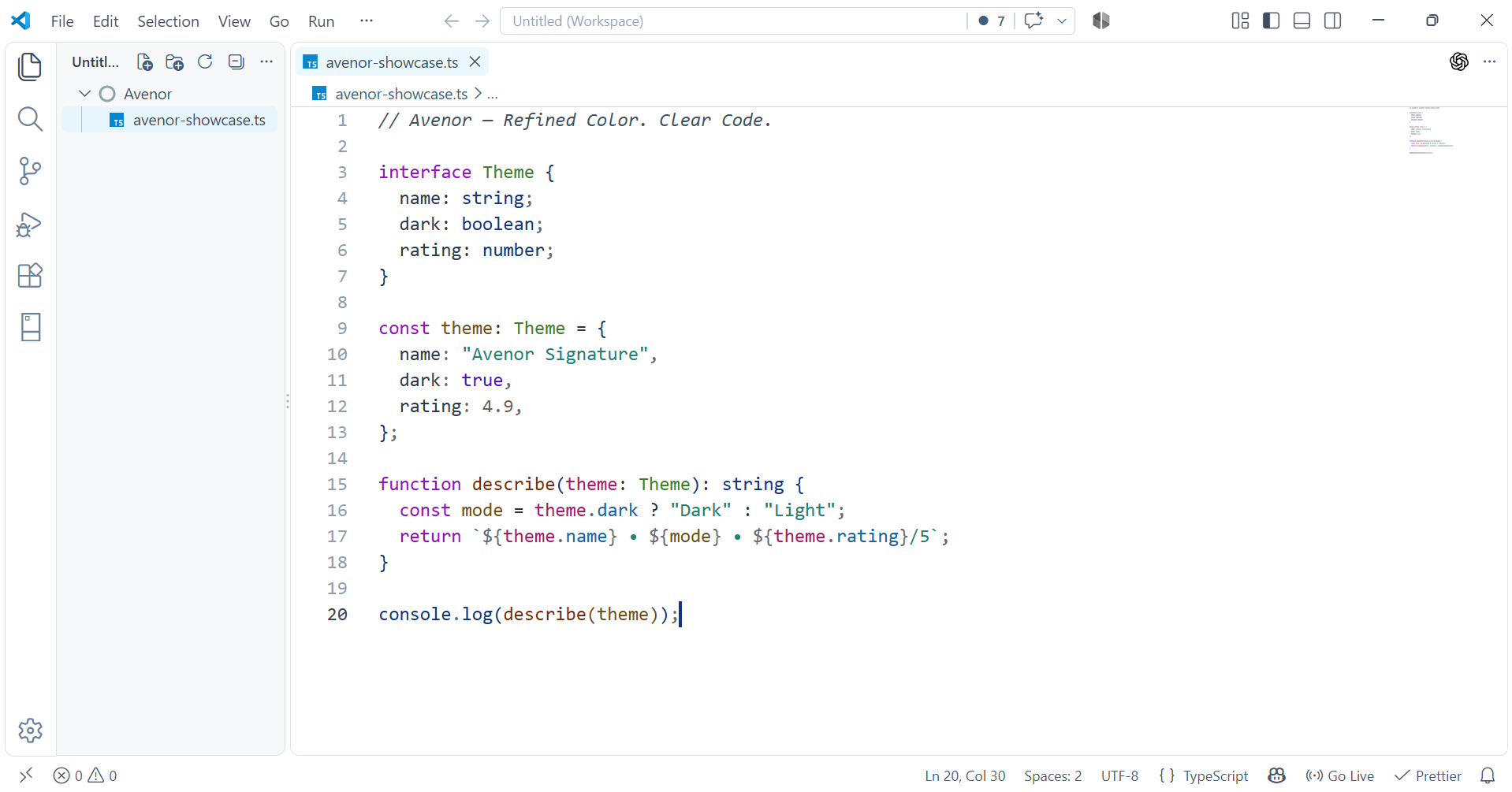Click the code minimap preview

(x=1431, y=130)
